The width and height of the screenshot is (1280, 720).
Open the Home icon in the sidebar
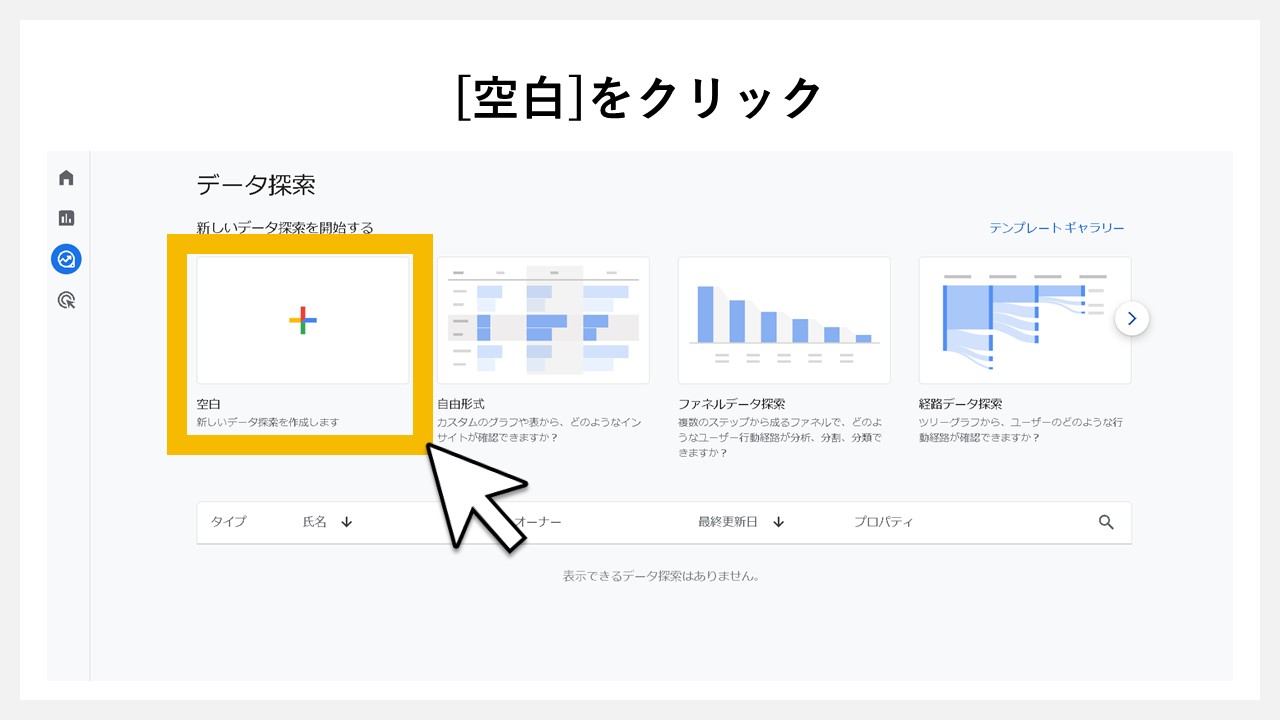tap(65, 177)
